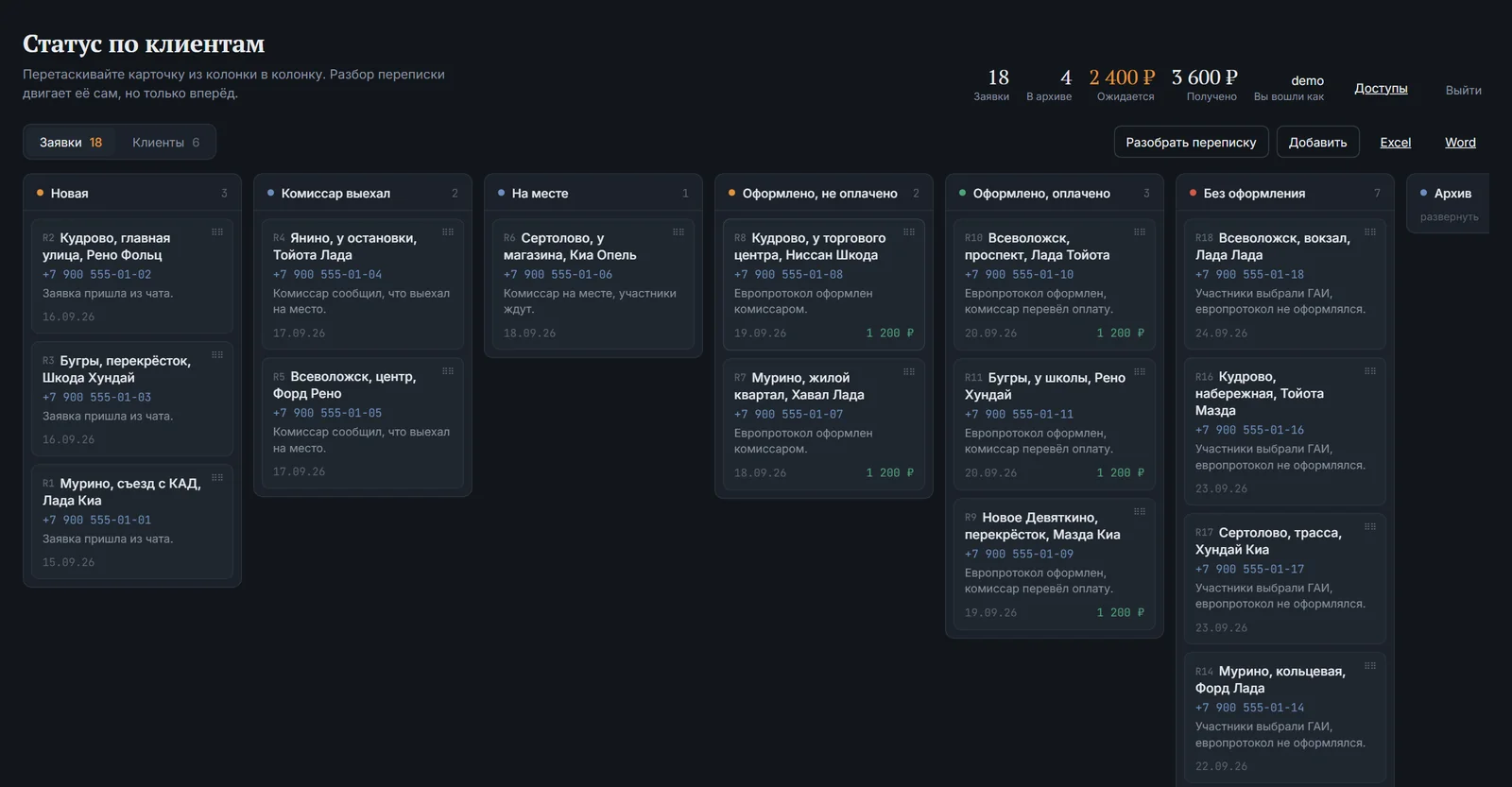Click the 3 600 ₽ Получено stat
Screen dimensions: 1512x787
pos(1205,84)
